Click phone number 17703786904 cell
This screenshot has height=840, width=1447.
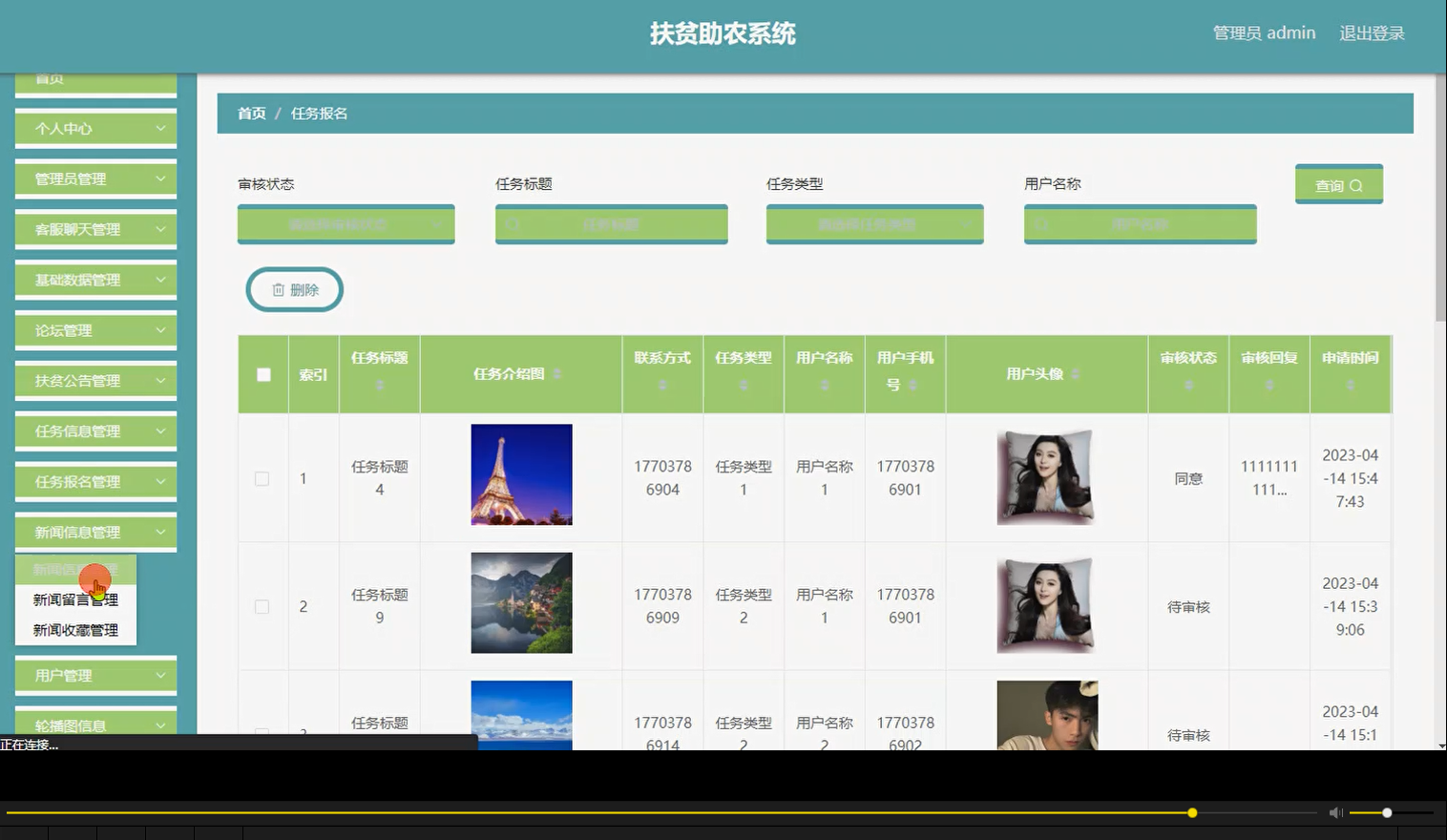pyautogui.click(x=662, y=477)
